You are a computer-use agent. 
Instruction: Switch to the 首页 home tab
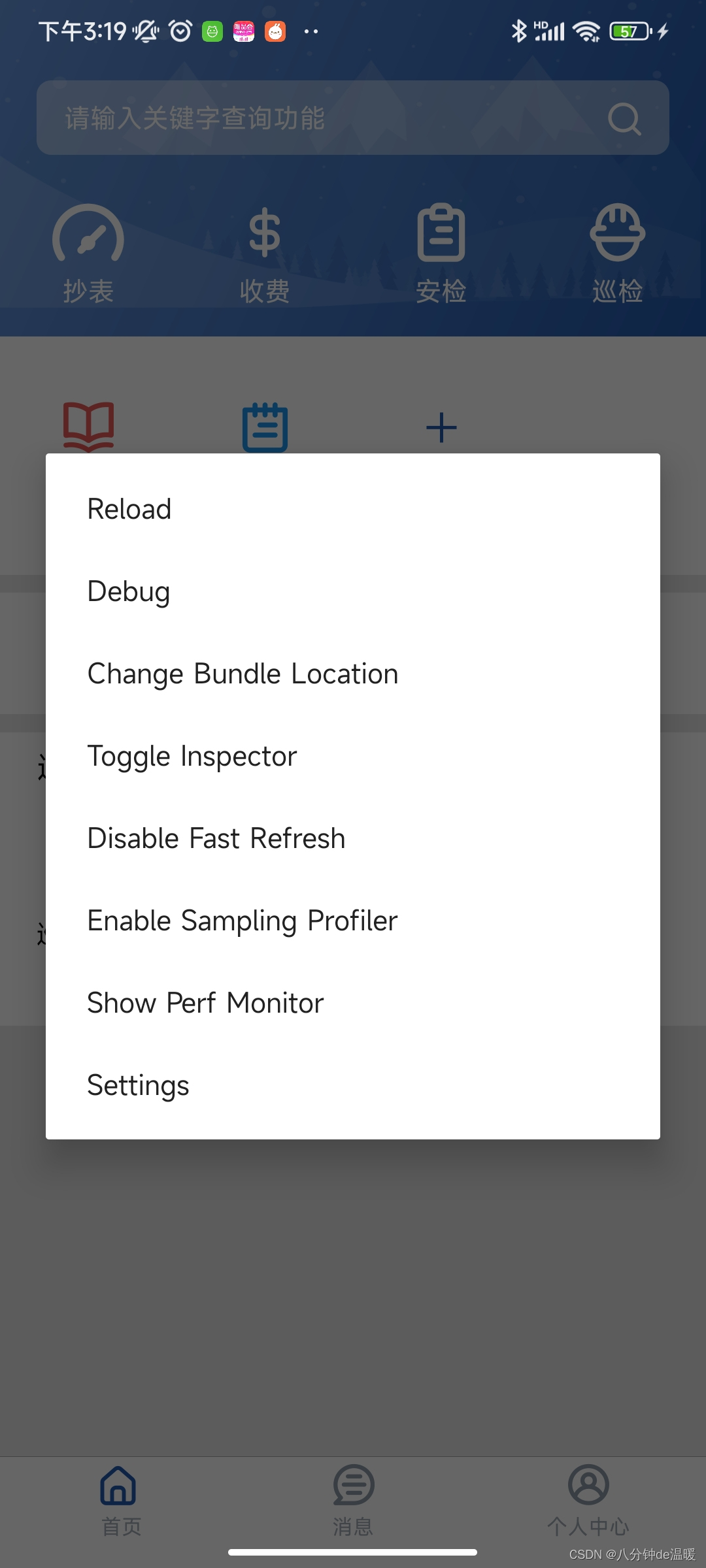pyautogui.click(x=118, y=1501)
